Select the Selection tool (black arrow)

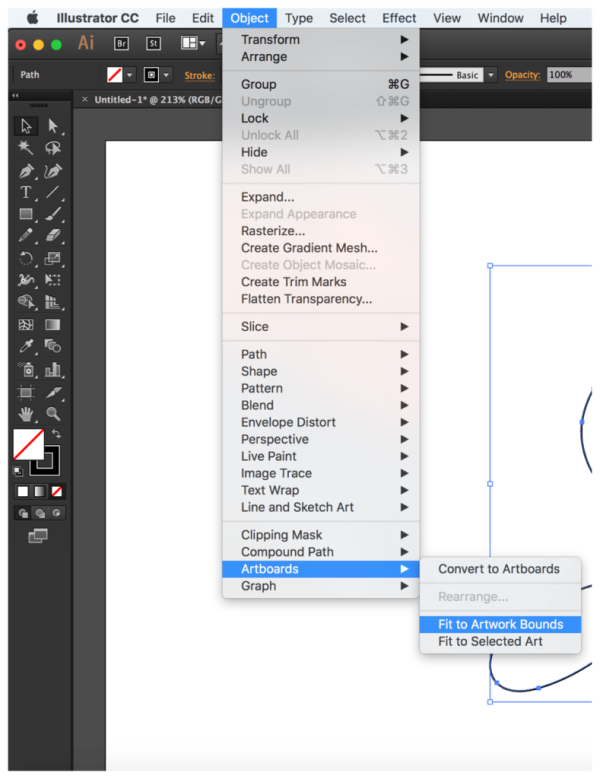[x=26, y=126]
